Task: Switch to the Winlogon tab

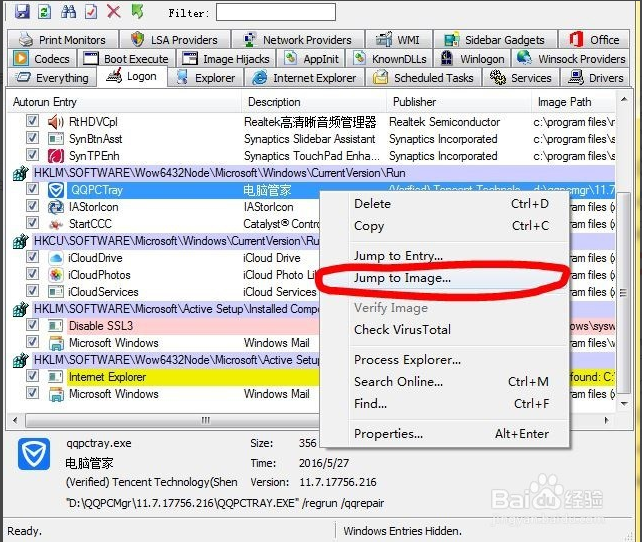Action: coord(472,59)
